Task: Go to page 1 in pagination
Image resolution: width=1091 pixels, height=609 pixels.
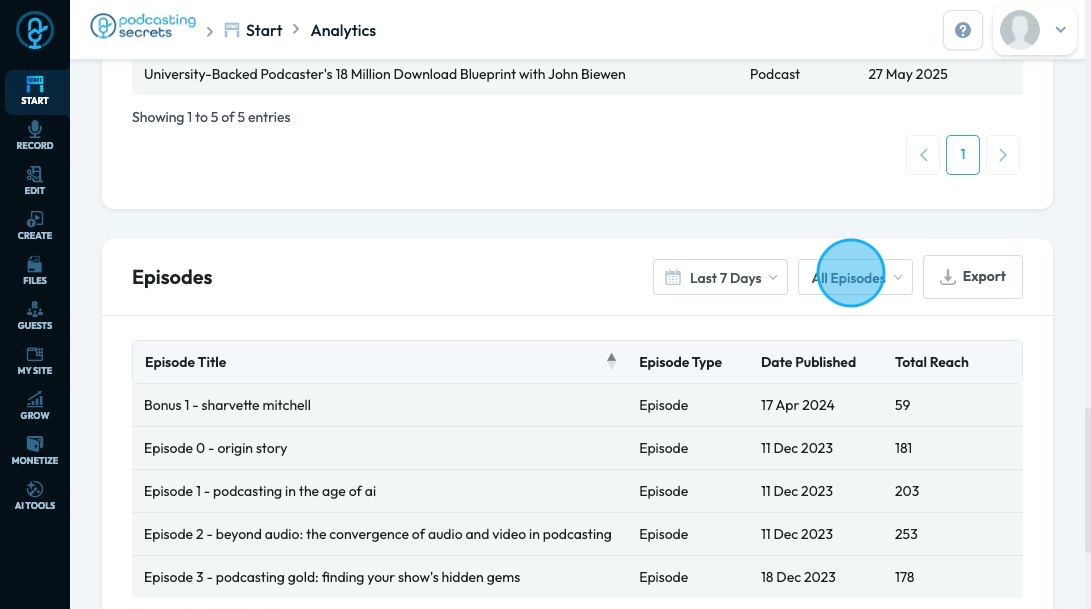Action: 963,155
